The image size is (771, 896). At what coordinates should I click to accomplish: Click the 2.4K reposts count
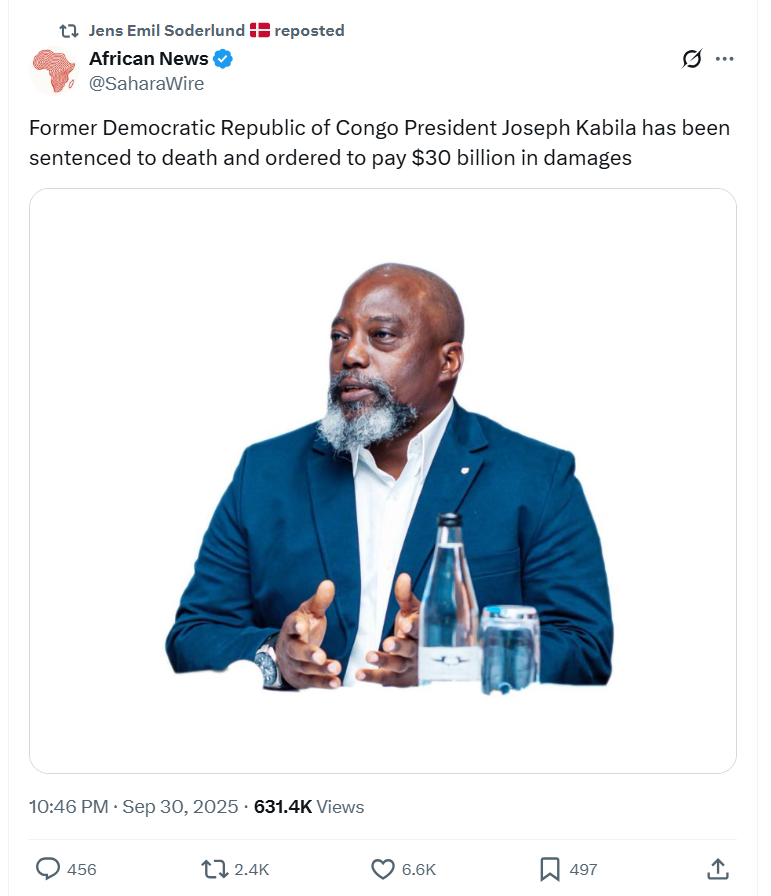pos(250,869)
